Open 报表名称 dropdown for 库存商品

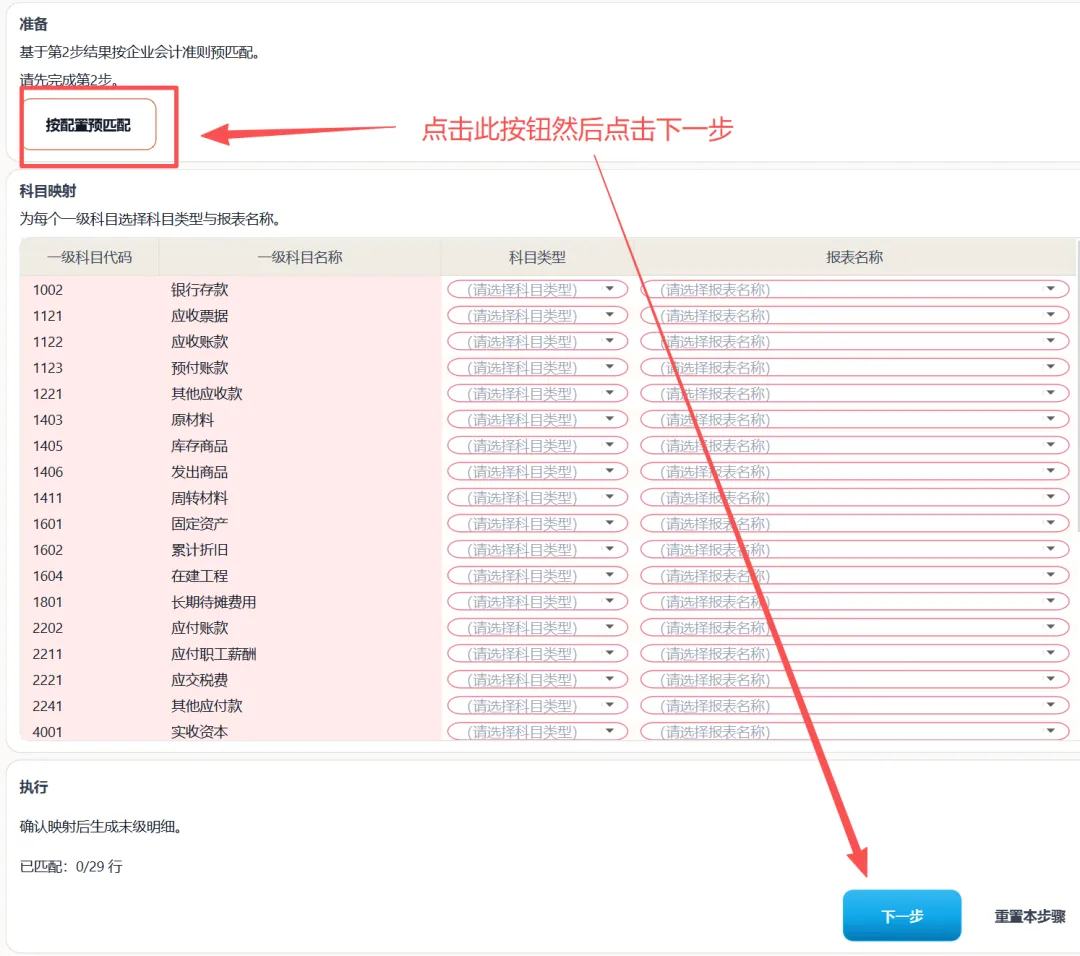coord(854,446)
